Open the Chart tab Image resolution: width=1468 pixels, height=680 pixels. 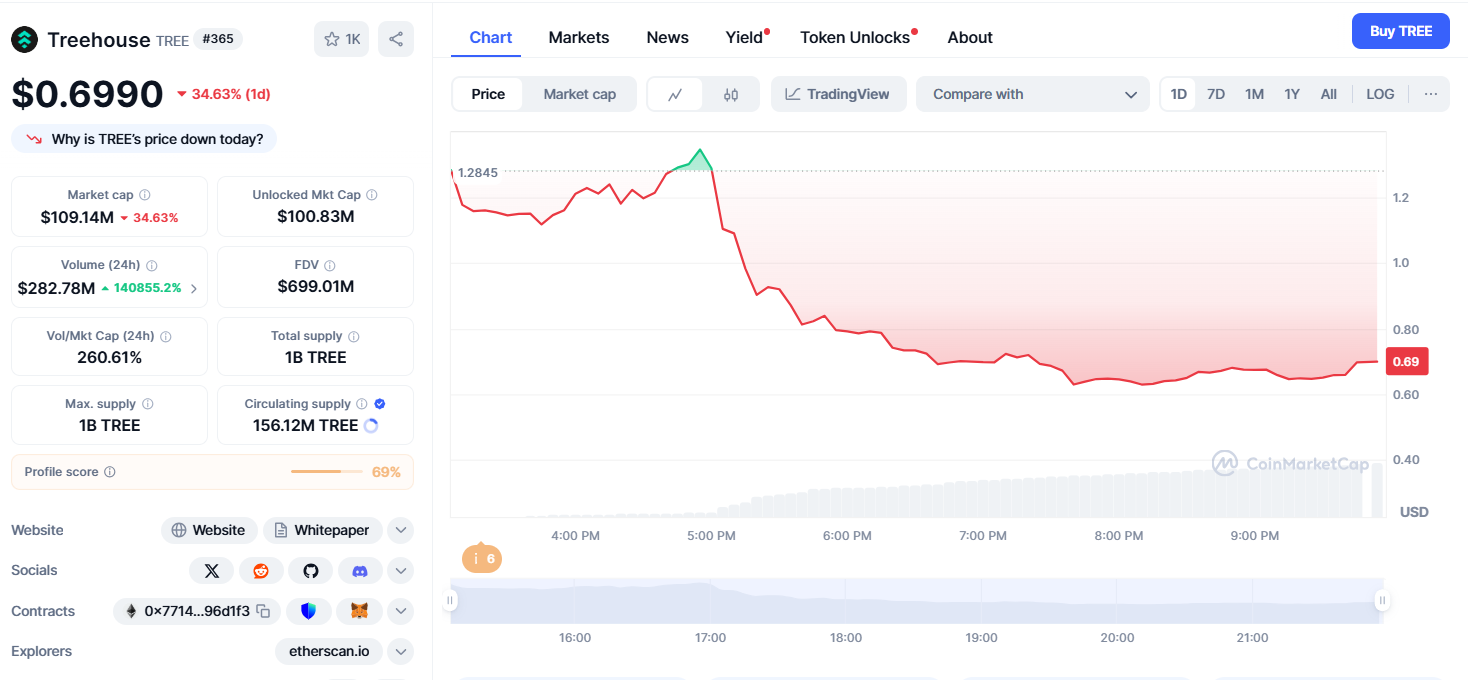tap(490, 37)
